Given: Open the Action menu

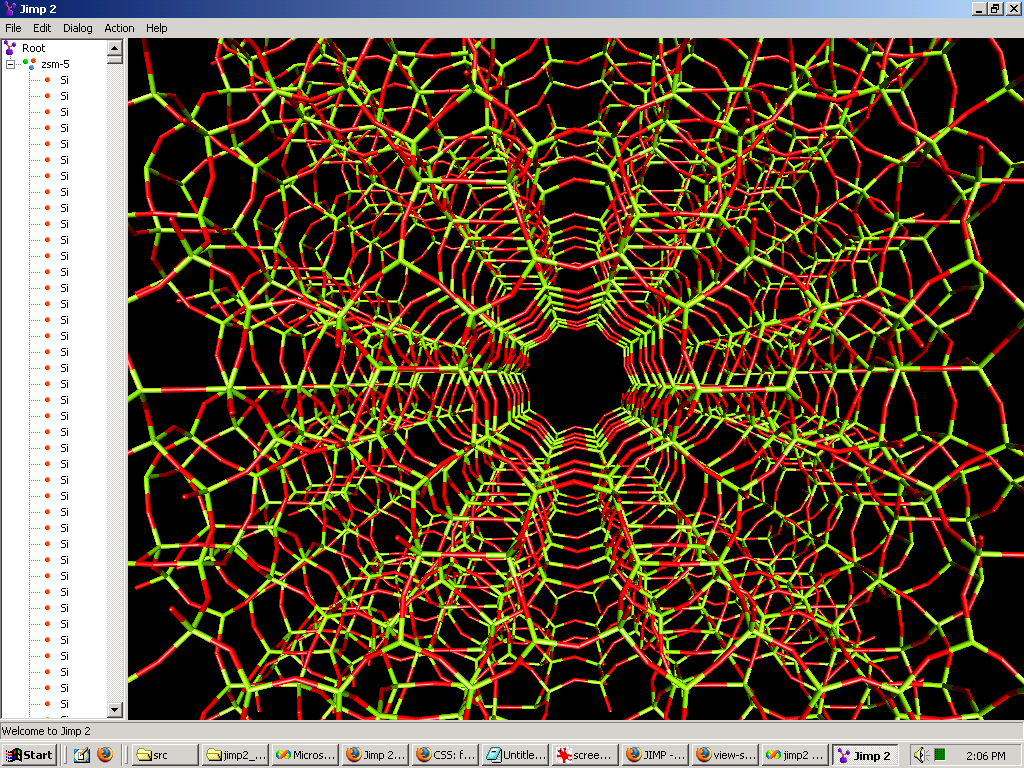Looking at the screenshot, I should pyautogui.click(x=120, y=28).
